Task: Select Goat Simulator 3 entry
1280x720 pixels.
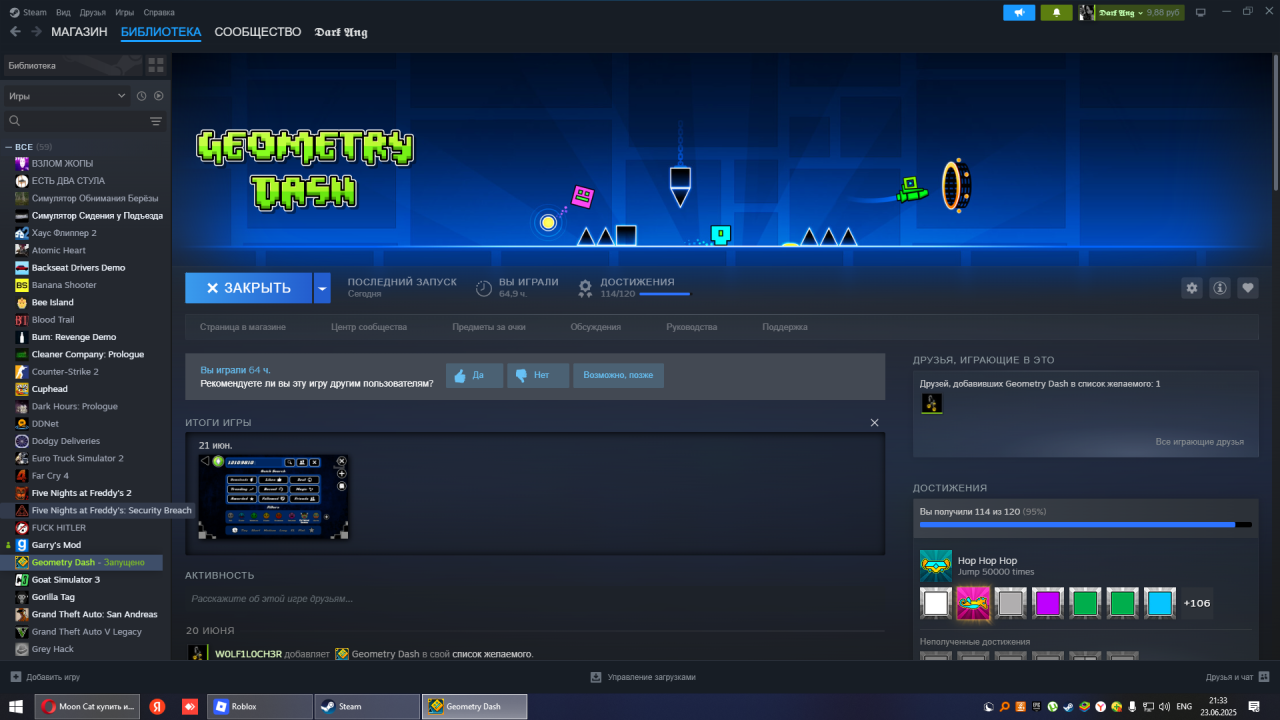Action: click(x=66, y=579)
